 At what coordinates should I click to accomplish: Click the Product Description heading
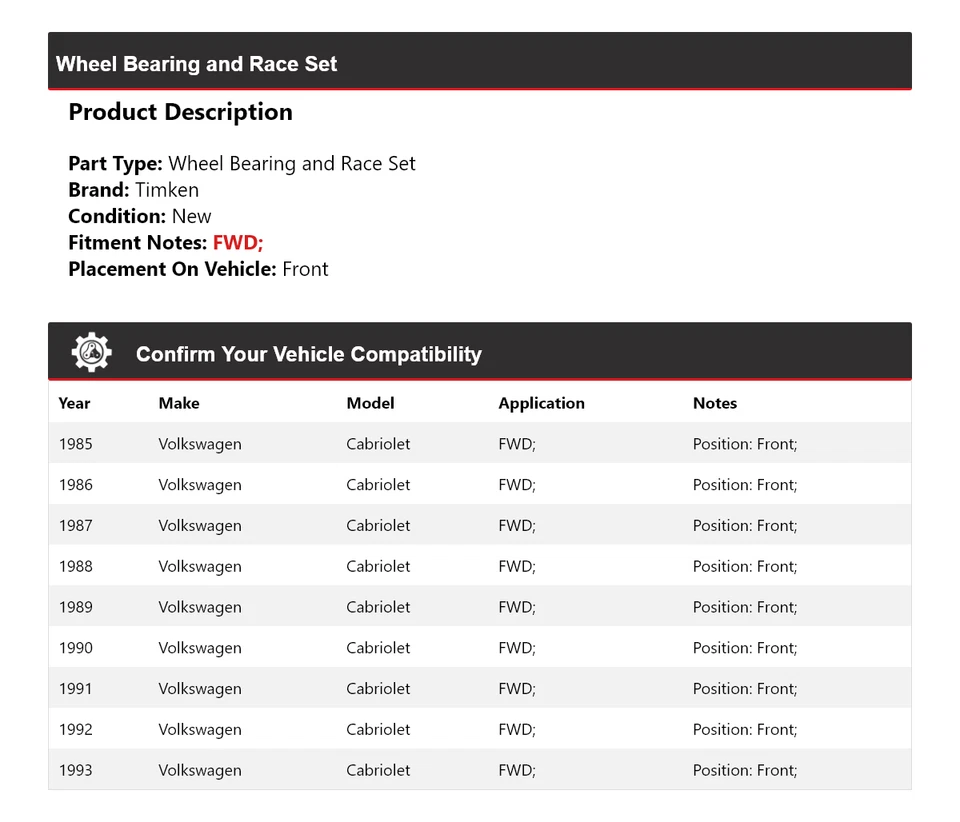[180, 112]
